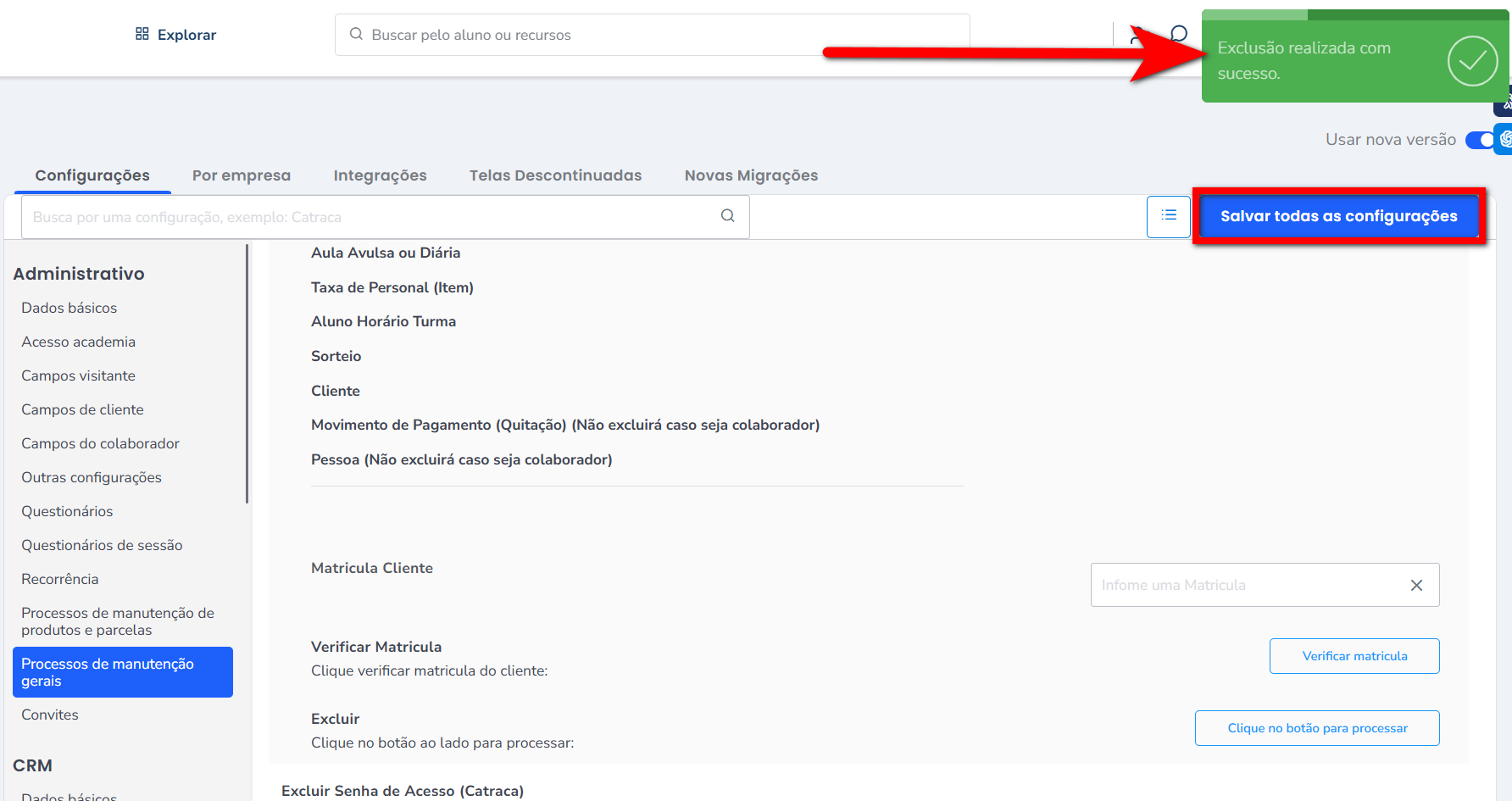
Task: Click the Explorar grid icon
Action: [x=142, y=34]
